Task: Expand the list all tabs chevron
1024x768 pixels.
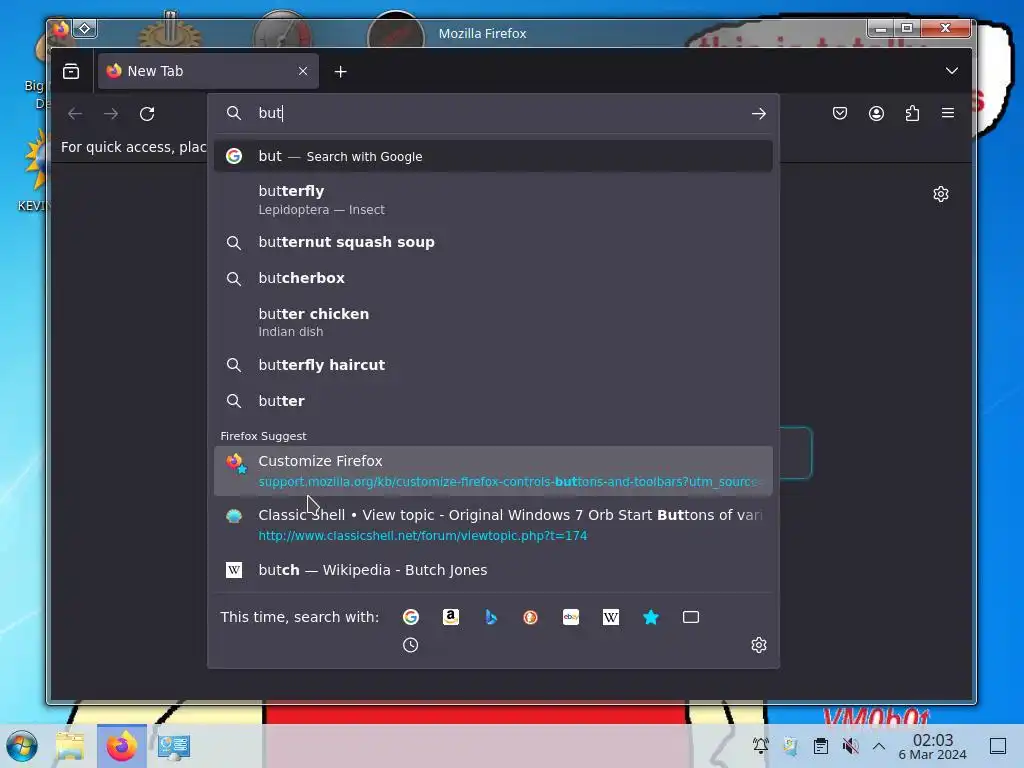Action: click(952, 71)
